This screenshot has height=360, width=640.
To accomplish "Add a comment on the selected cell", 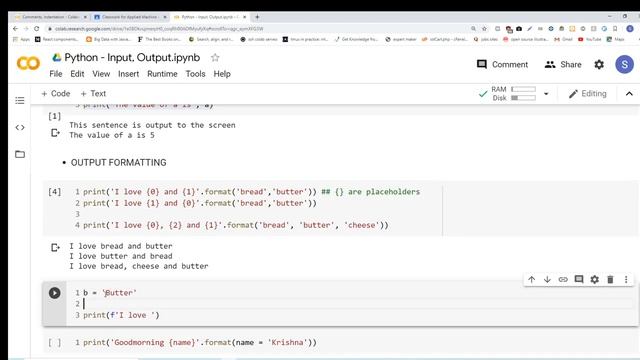I will click(579, 280).
